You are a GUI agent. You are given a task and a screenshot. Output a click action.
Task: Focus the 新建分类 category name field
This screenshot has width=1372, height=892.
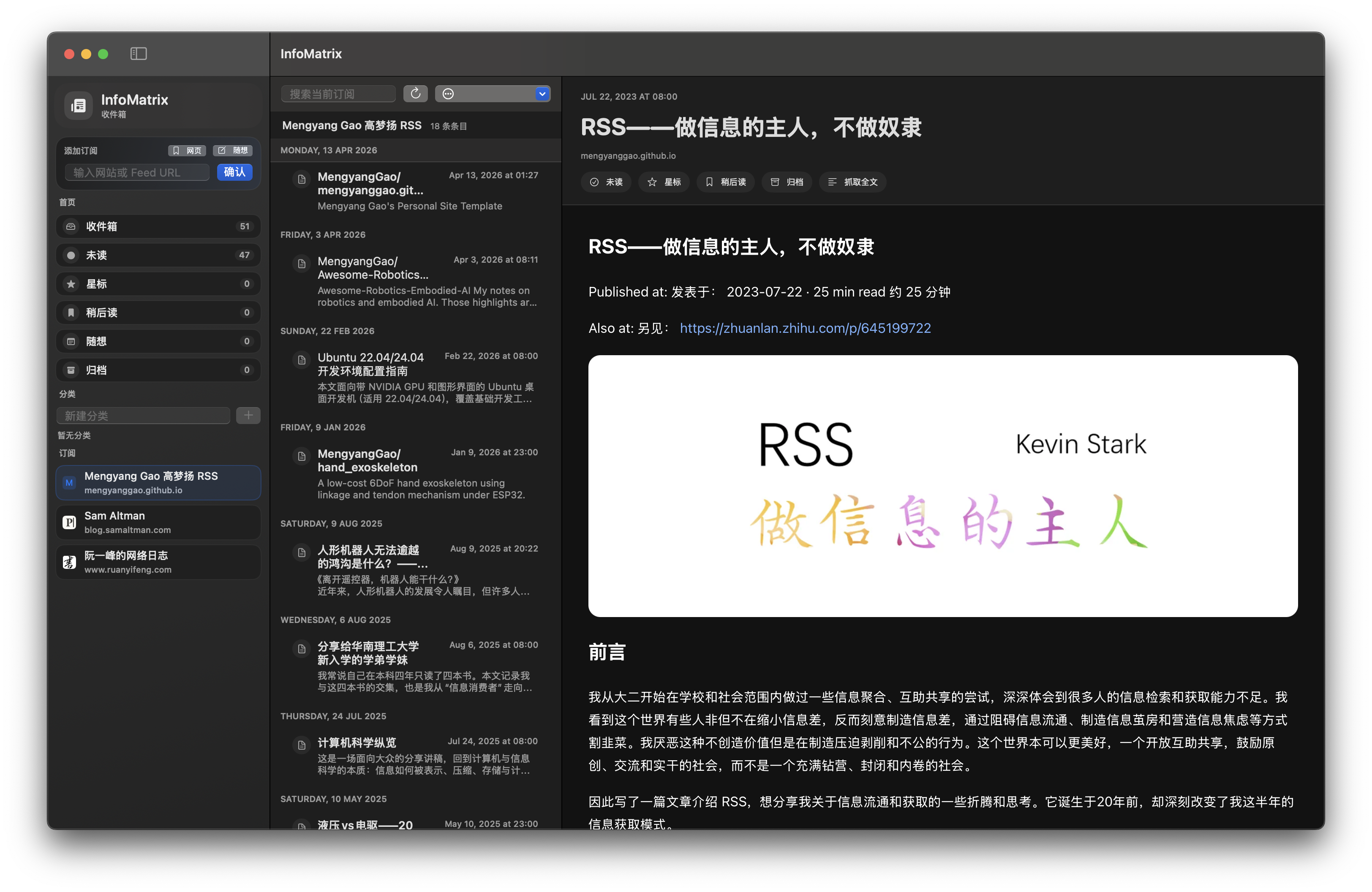click(144, 415)
